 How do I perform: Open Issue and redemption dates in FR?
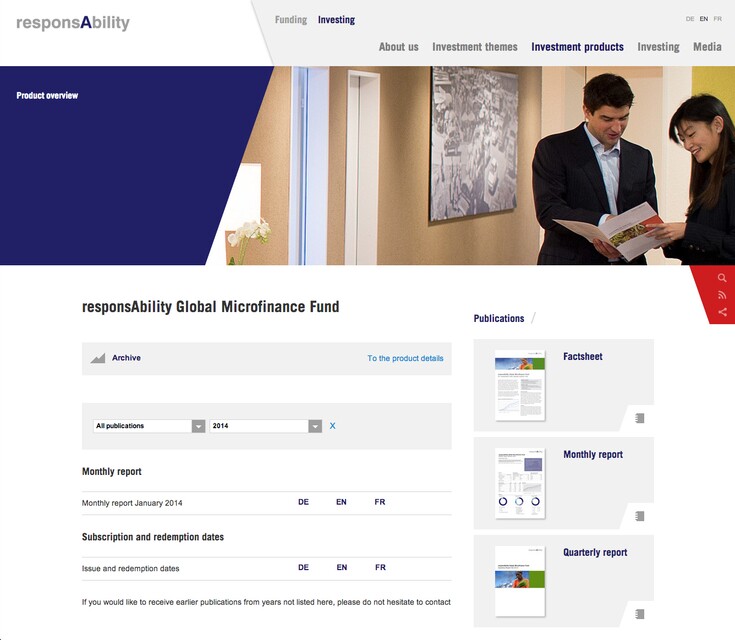(x=380, y=567)
